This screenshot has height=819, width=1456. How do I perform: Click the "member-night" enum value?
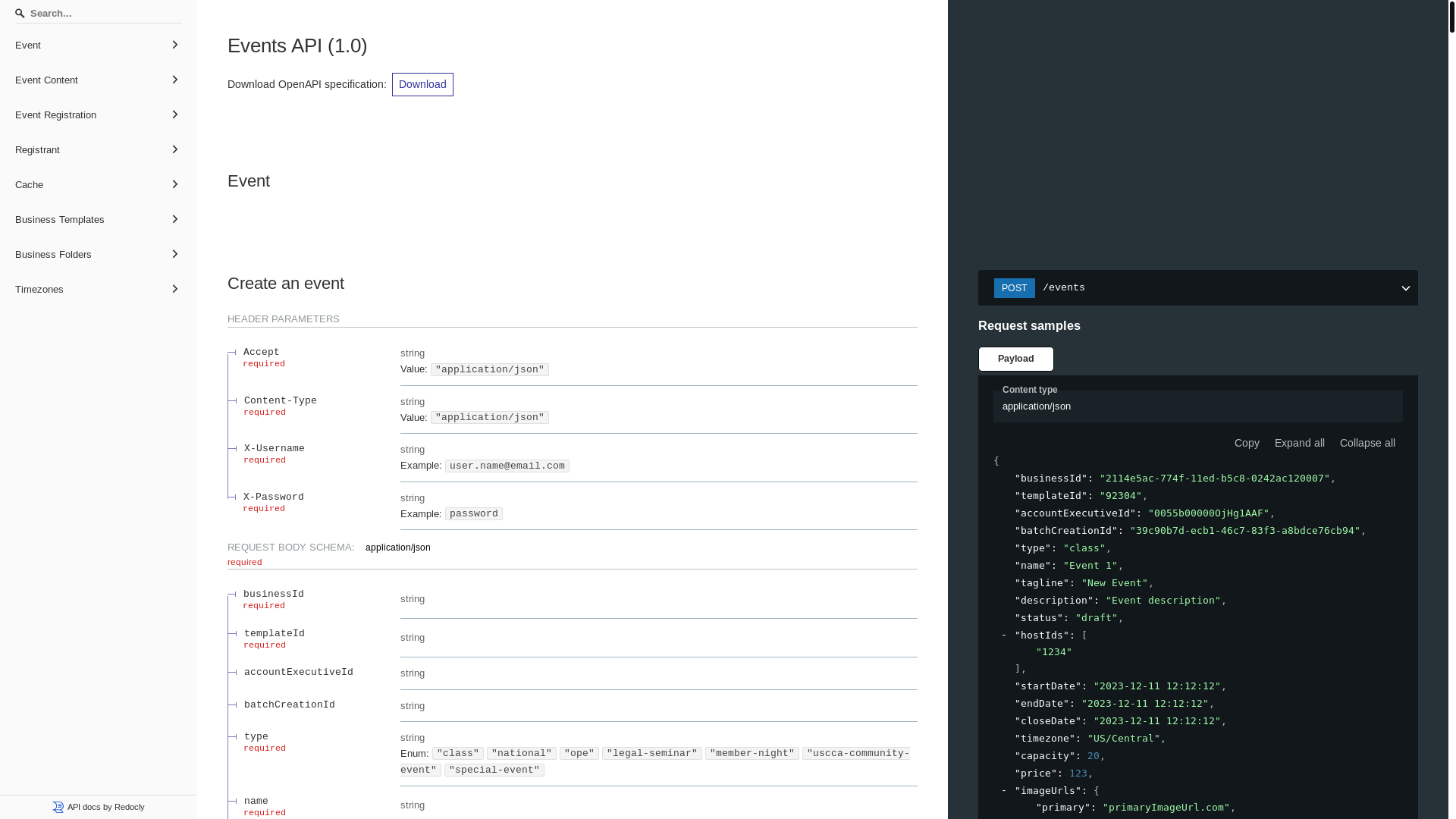point(752,754)
